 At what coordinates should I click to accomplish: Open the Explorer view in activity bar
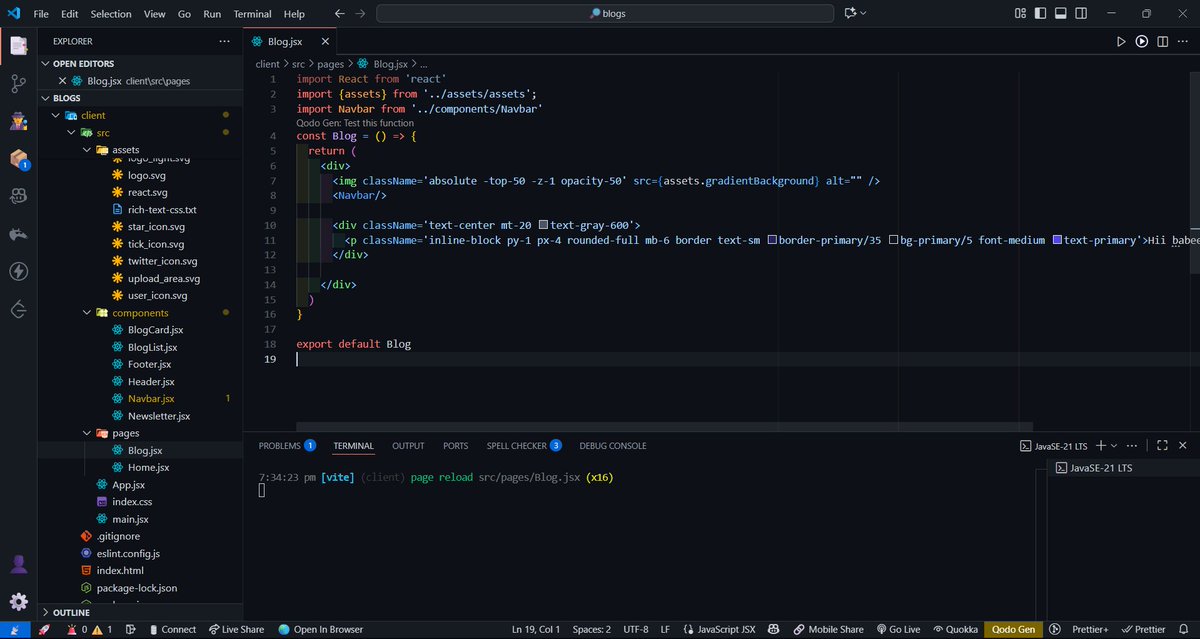pos(19,46)
